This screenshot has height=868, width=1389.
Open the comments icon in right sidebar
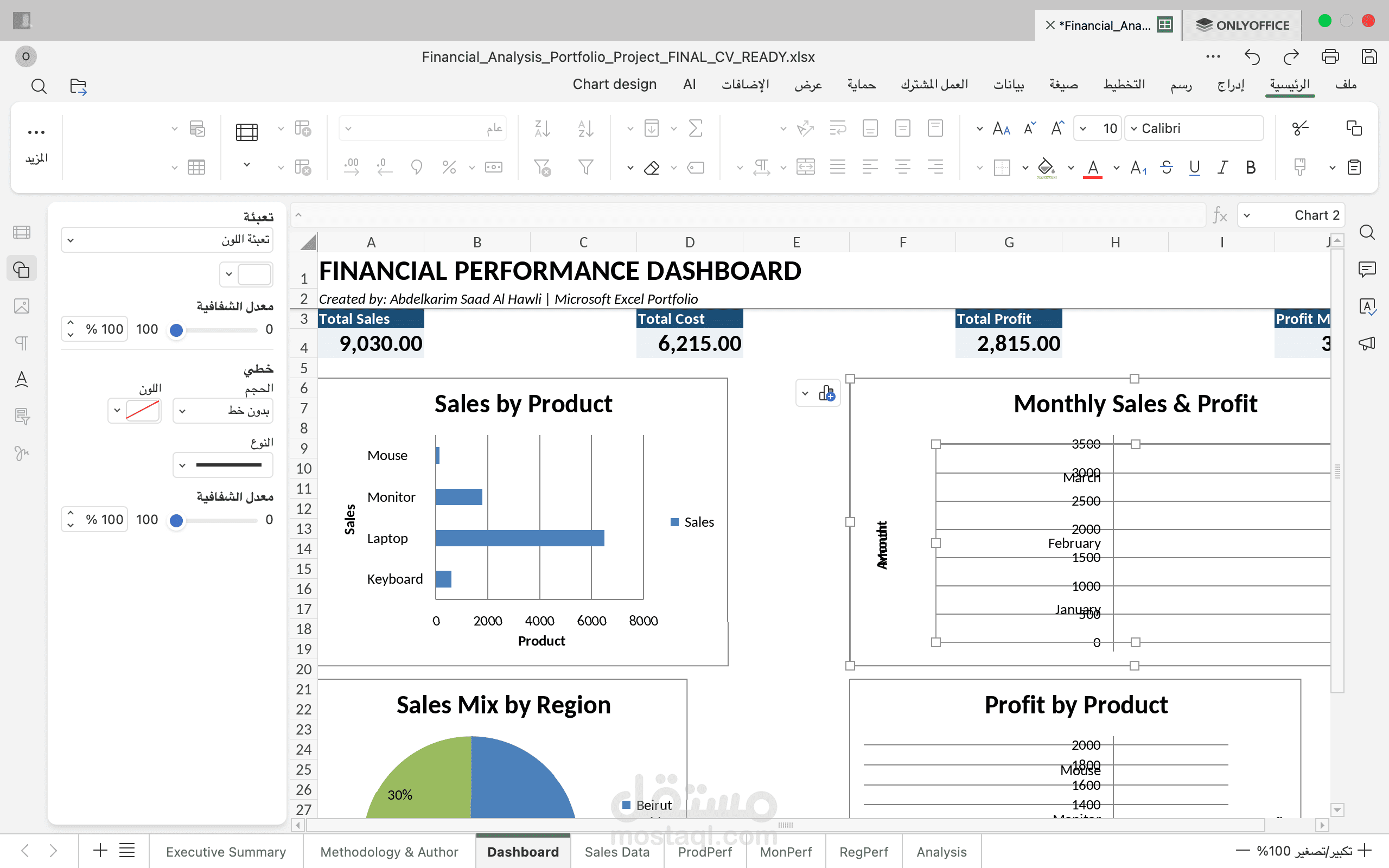[1367, 269]
